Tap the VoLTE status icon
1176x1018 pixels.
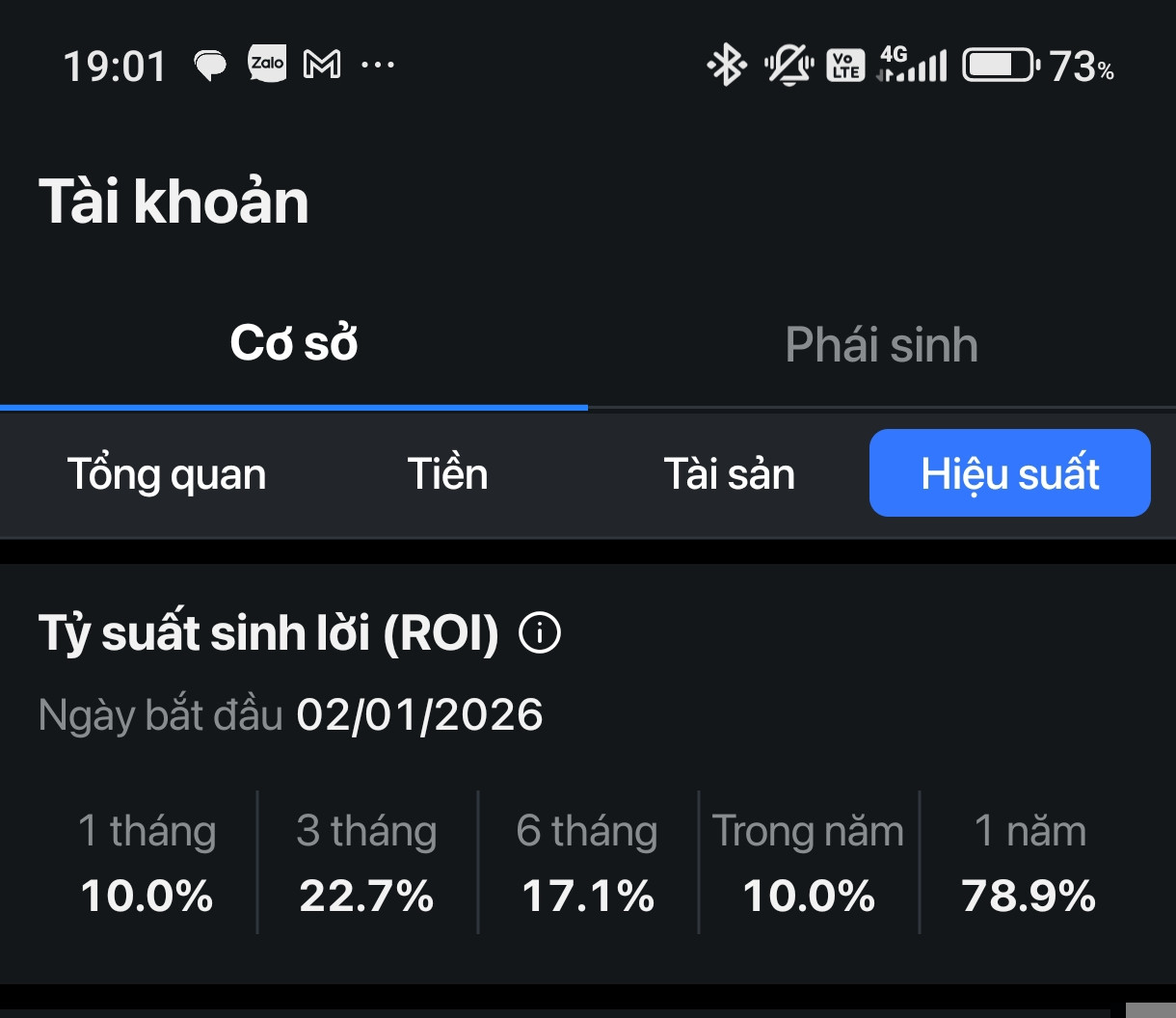pos(845,66)
